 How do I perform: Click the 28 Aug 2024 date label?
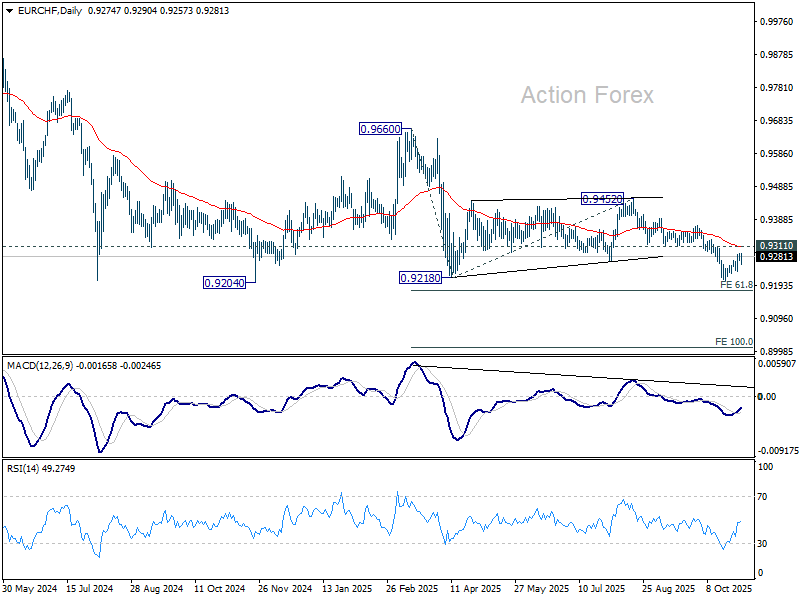pyautogui.click(x=156, y=588)
